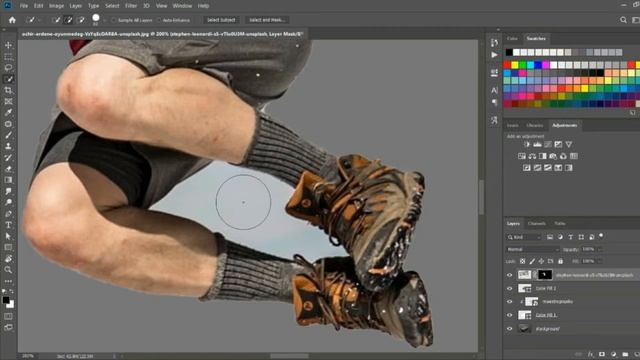
Task: Add a Levels adjustment
Action: click(538, 144)
